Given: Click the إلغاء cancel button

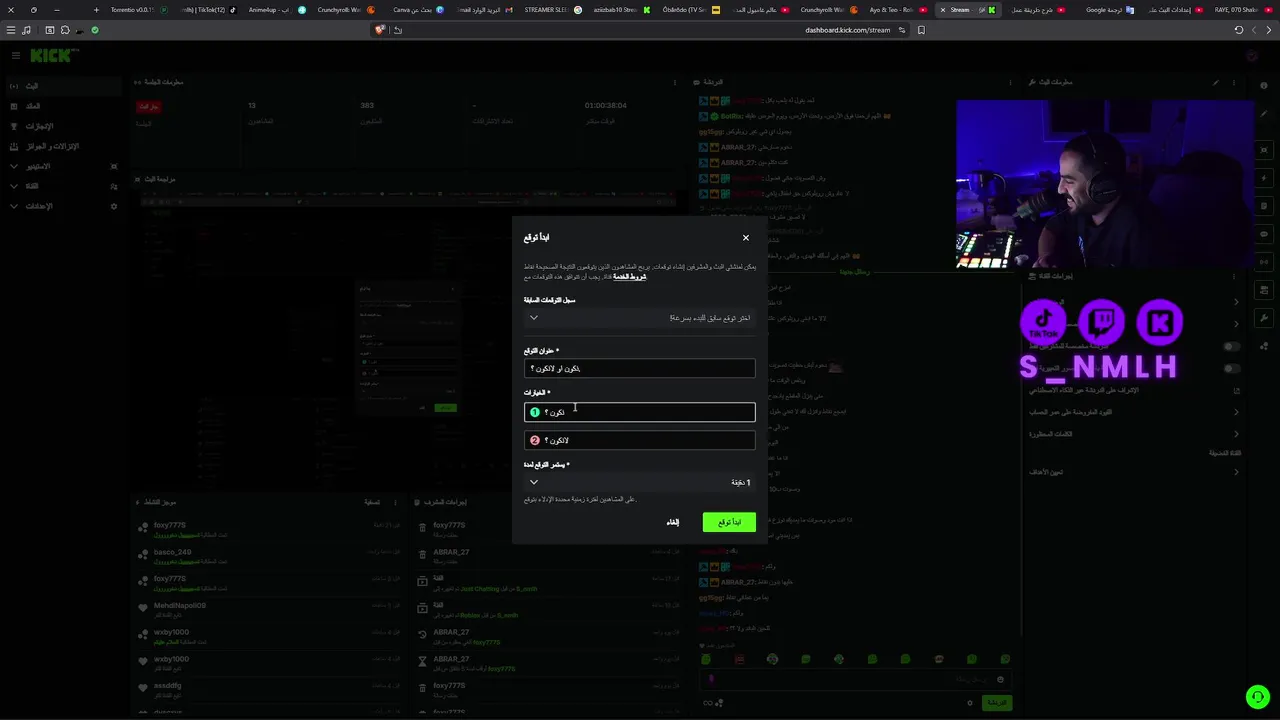Looking at the screenshot, I should click(673, 522).
